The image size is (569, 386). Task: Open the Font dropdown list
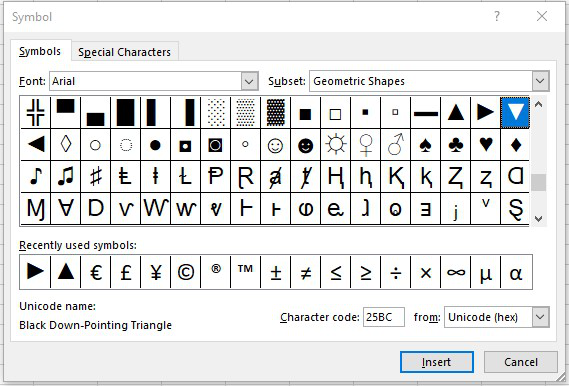249,81
